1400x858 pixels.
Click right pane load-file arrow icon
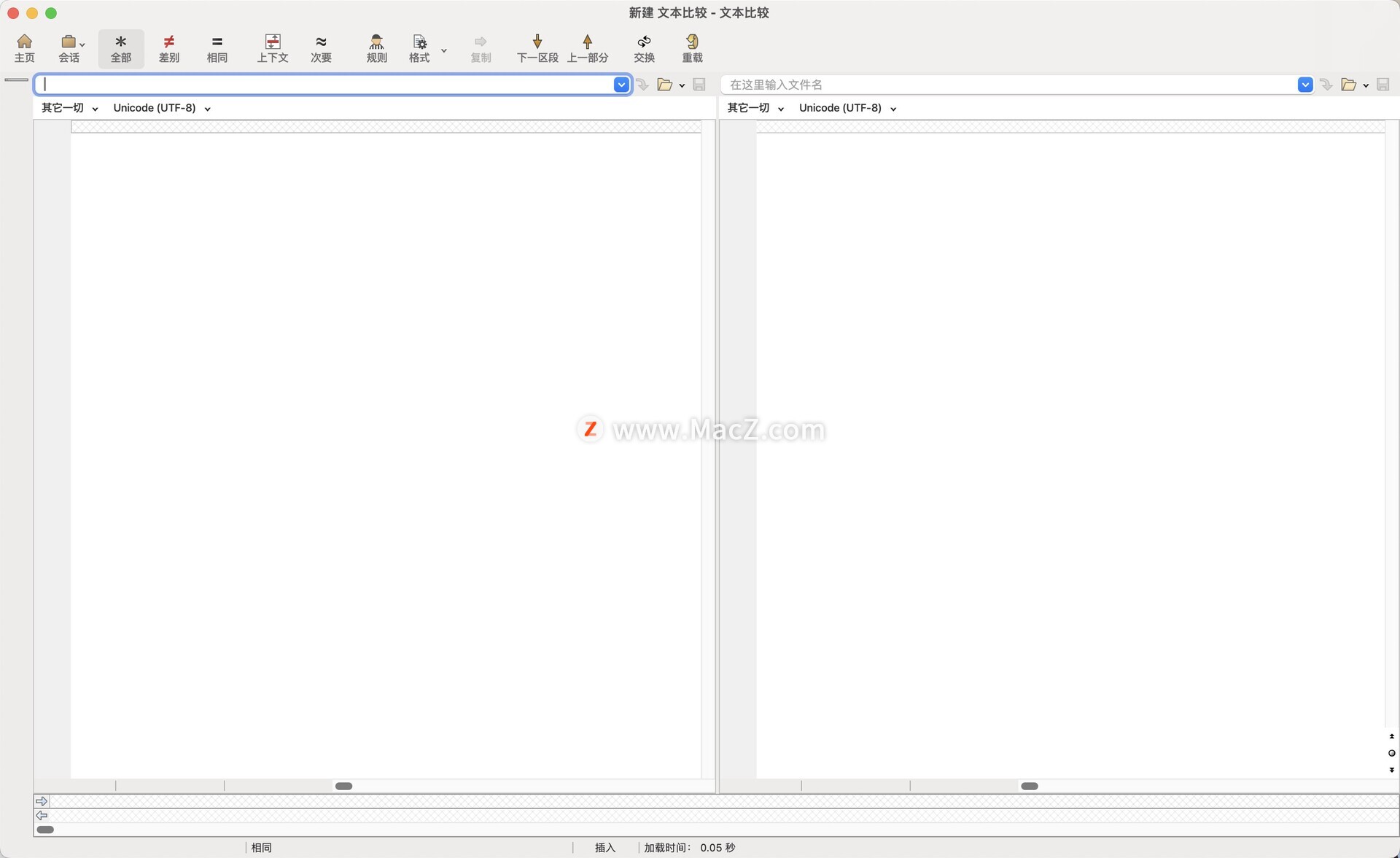[x=1326, y=85]
